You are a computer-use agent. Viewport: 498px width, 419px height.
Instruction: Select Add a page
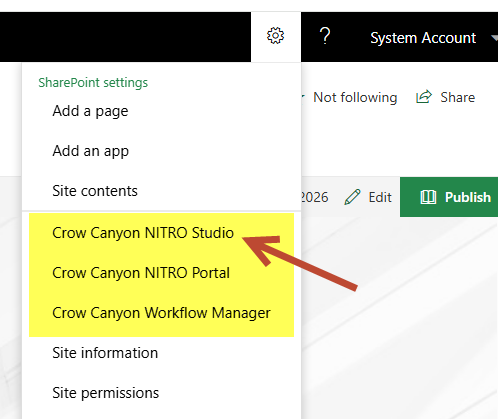[x=90, y=111]
